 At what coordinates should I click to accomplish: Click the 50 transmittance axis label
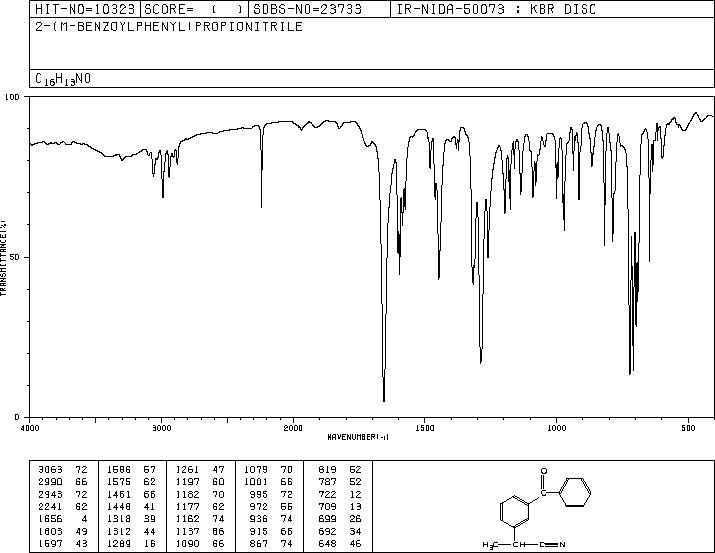[x=15, y=257]
